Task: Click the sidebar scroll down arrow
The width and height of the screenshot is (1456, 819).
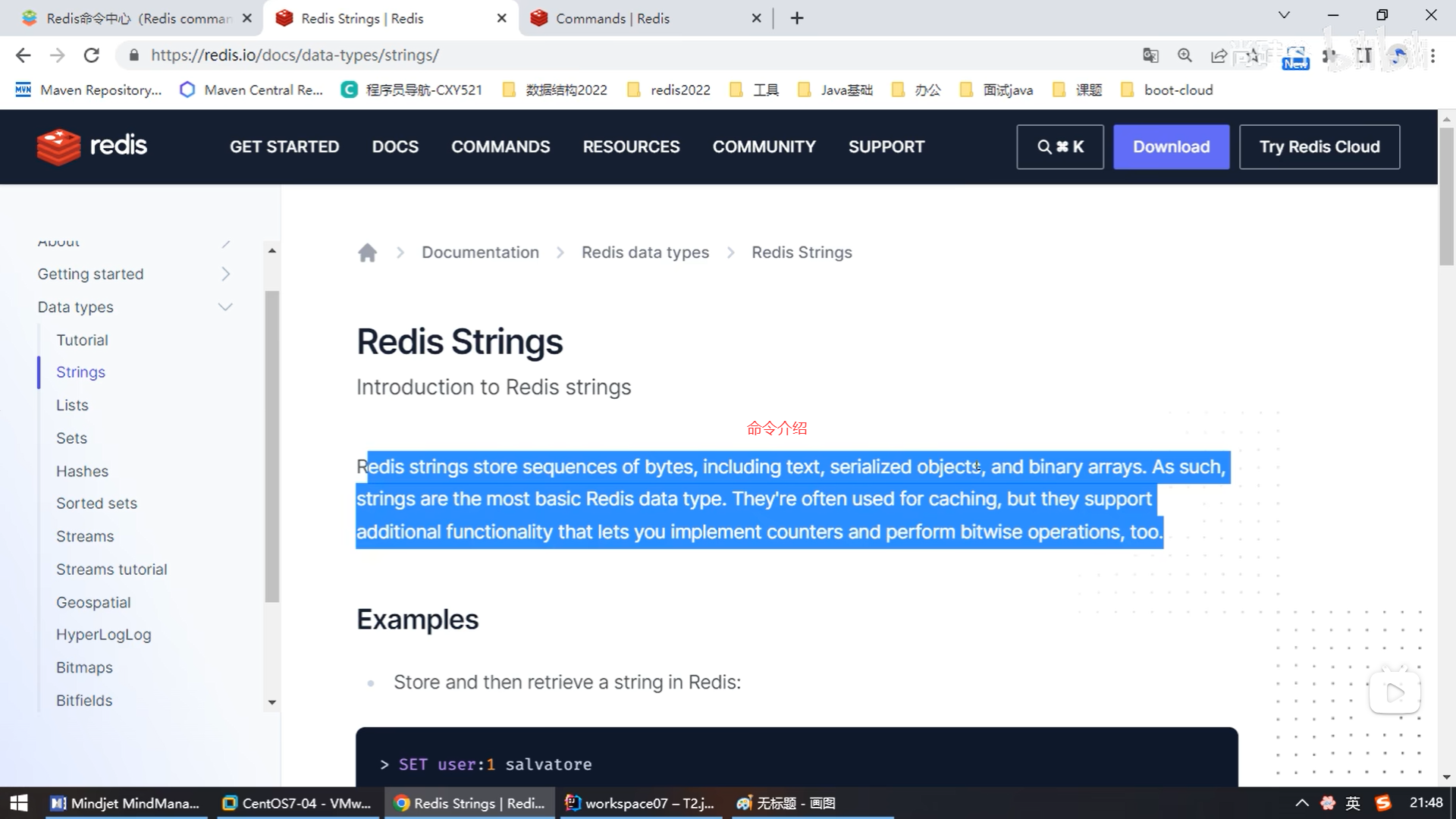Action: click(x=271, y=702)
